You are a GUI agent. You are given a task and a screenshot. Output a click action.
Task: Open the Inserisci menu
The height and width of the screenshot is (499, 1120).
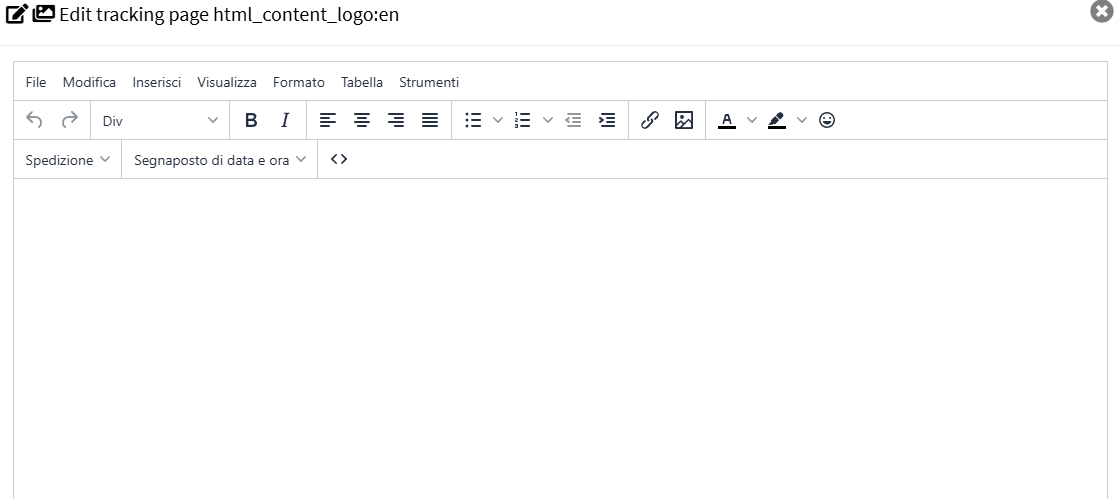[156, 82]
